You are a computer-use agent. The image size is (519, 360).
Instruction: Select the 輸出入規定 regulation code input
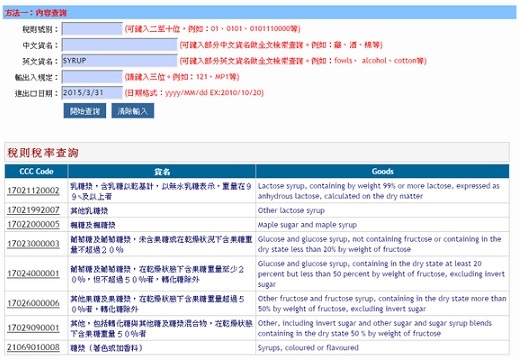pyautogui.click(x=92, y=77)
